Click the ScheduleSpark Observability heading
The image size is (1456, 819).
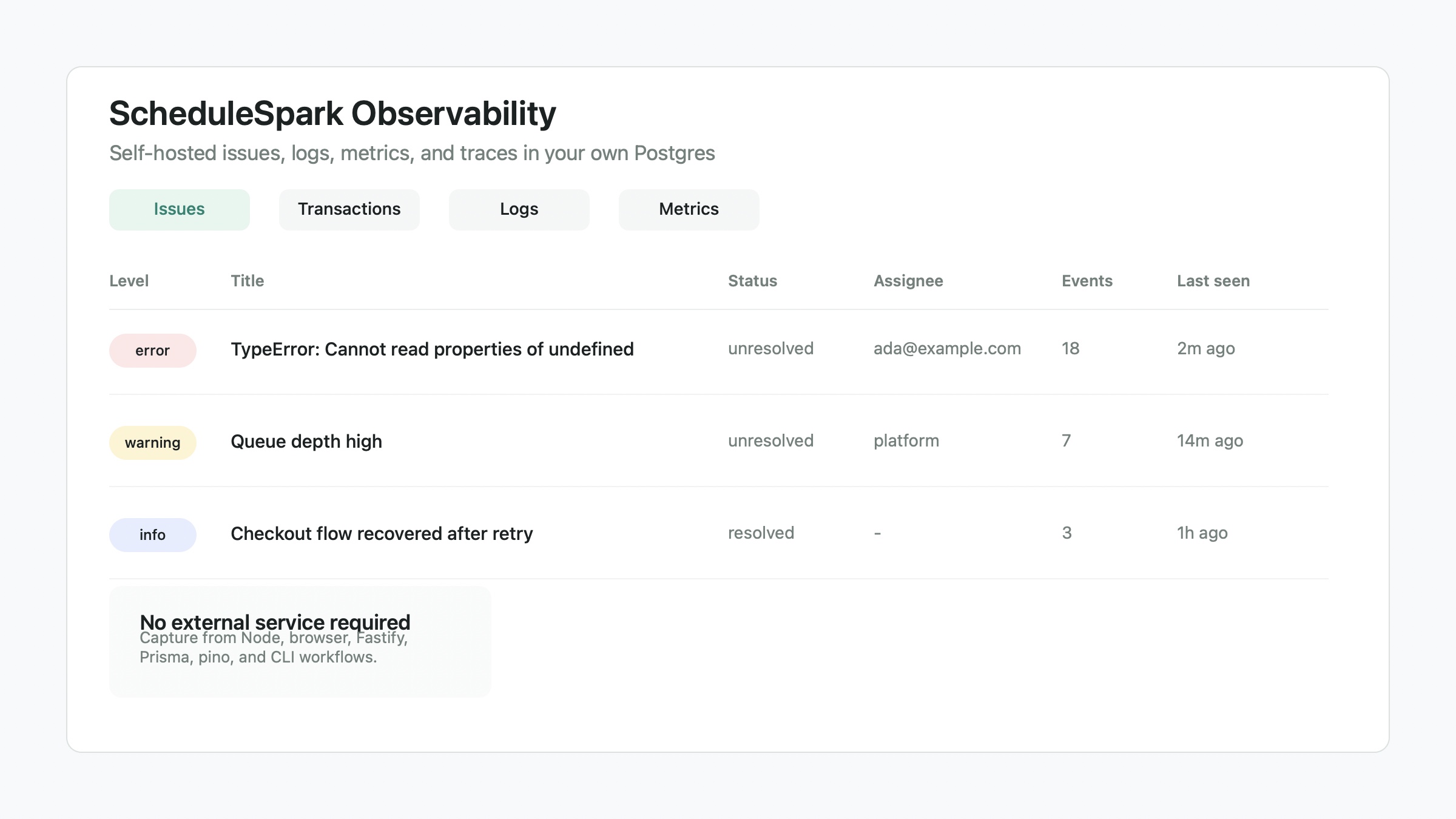click(332, 113)
